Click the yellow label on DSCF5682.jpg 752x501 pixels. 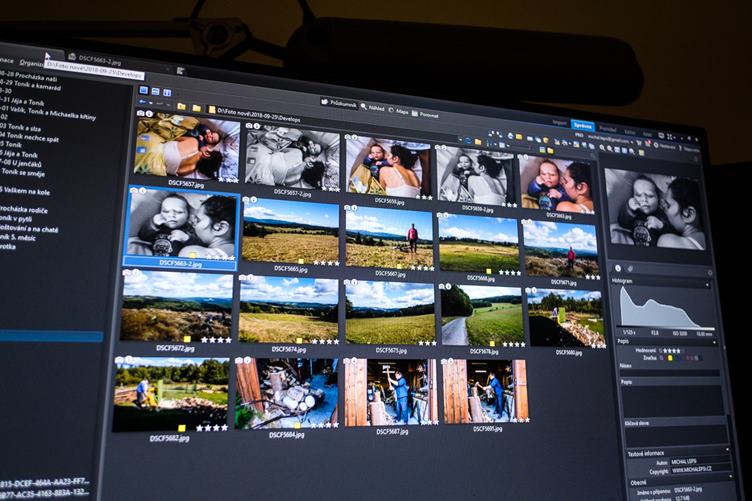(x=182, y=428)
